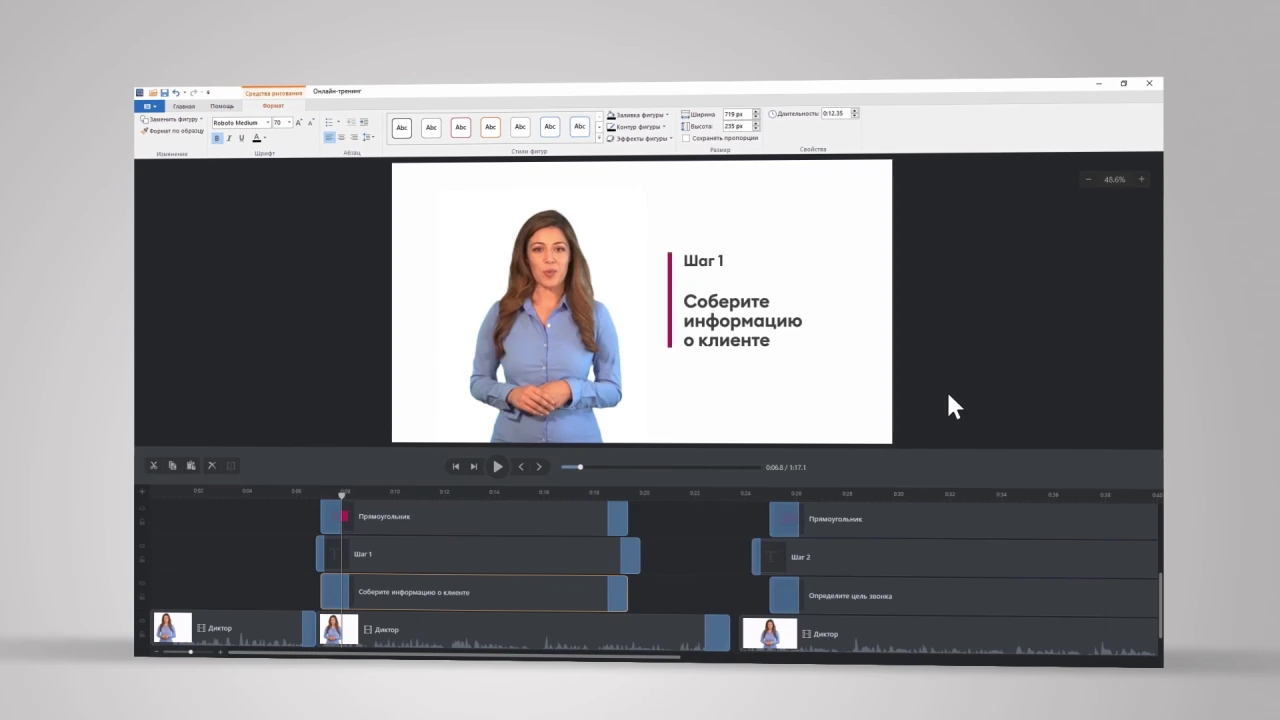Expand the shape styles gallery

click(599, 139)
